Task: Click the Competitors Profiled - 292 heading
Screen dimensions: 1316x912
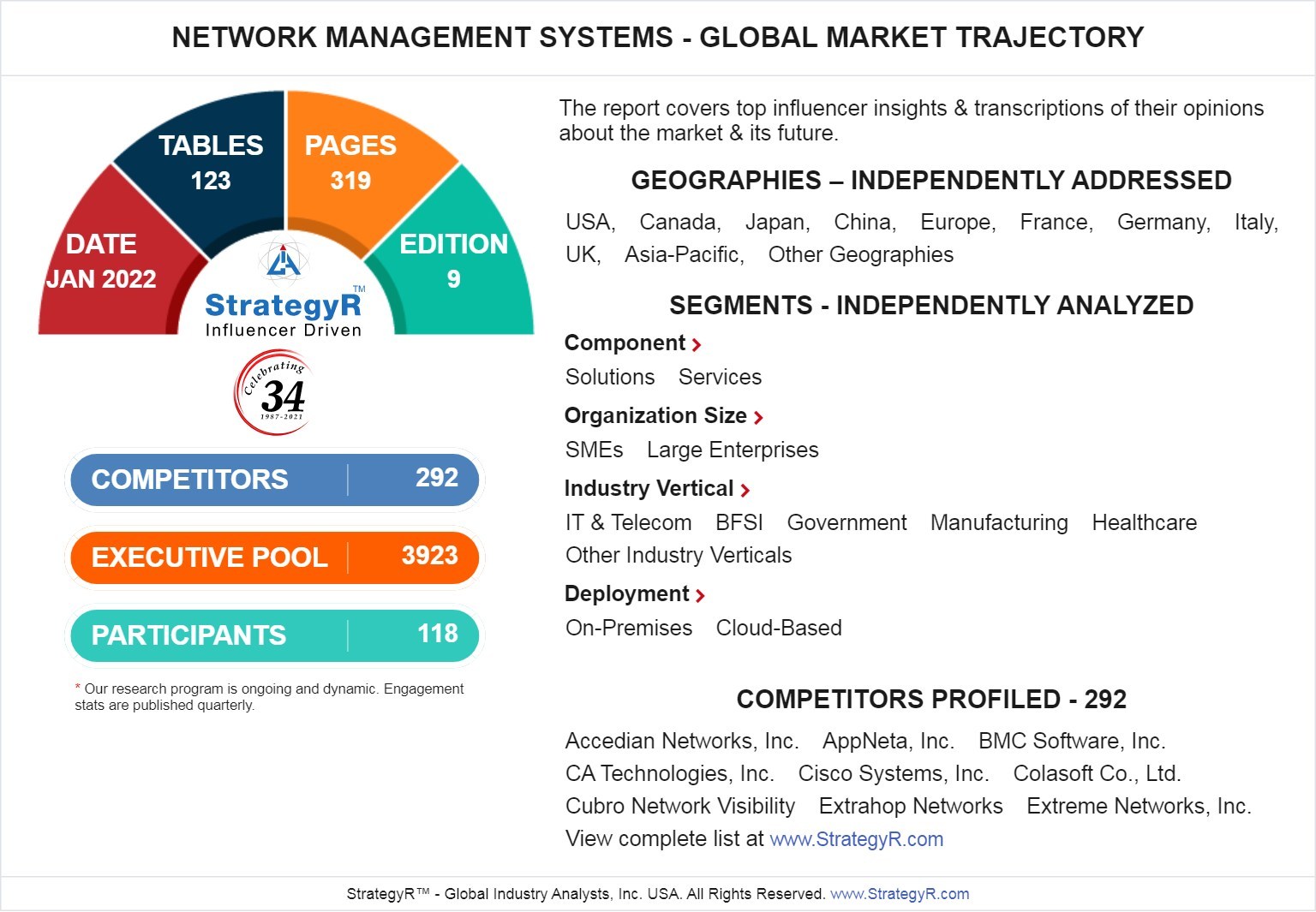Action: pyautogui.click(x=931, y=700)
